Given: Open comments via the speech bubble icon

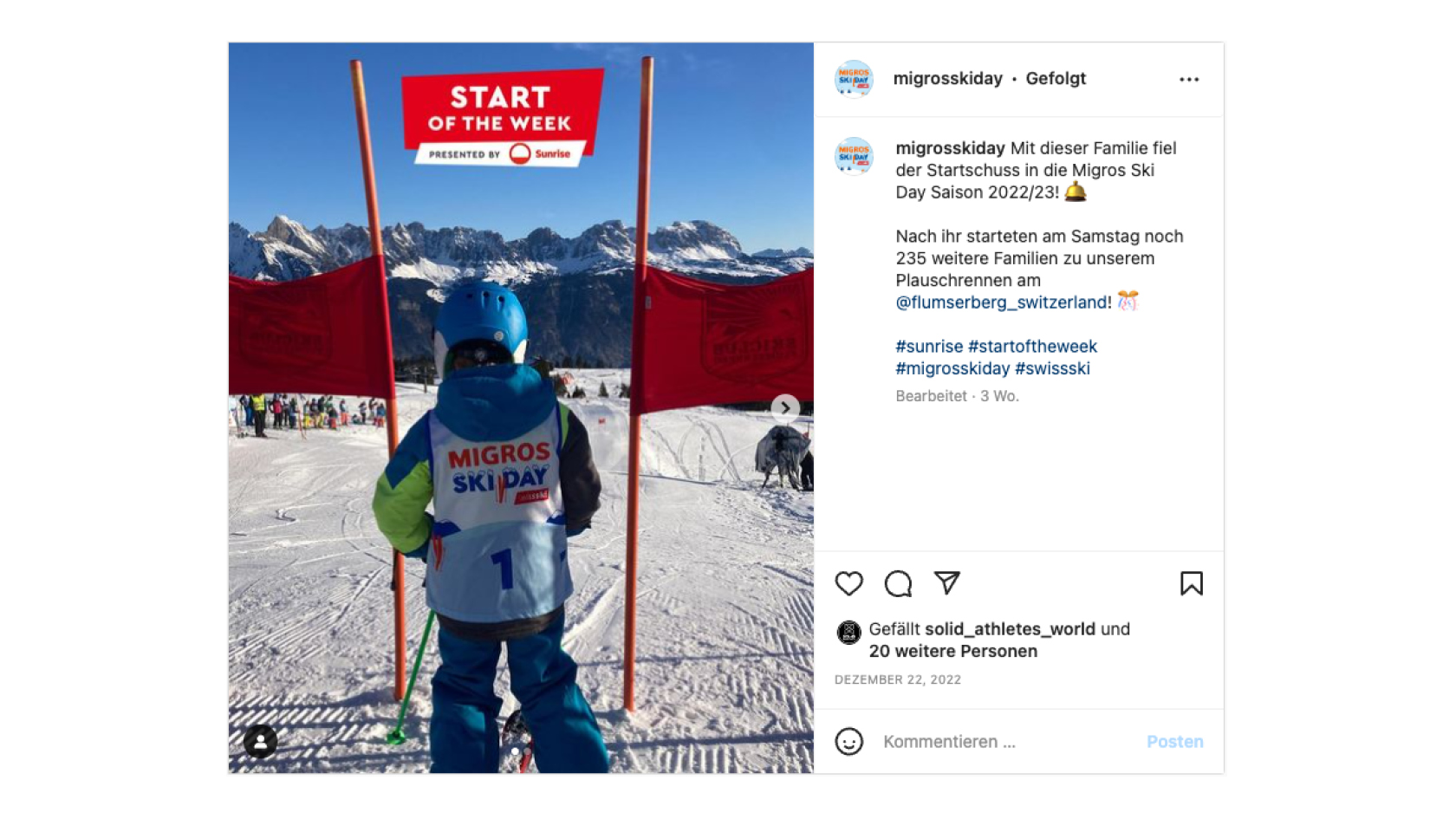Looking at the screenshot, I should coord(898,583).
